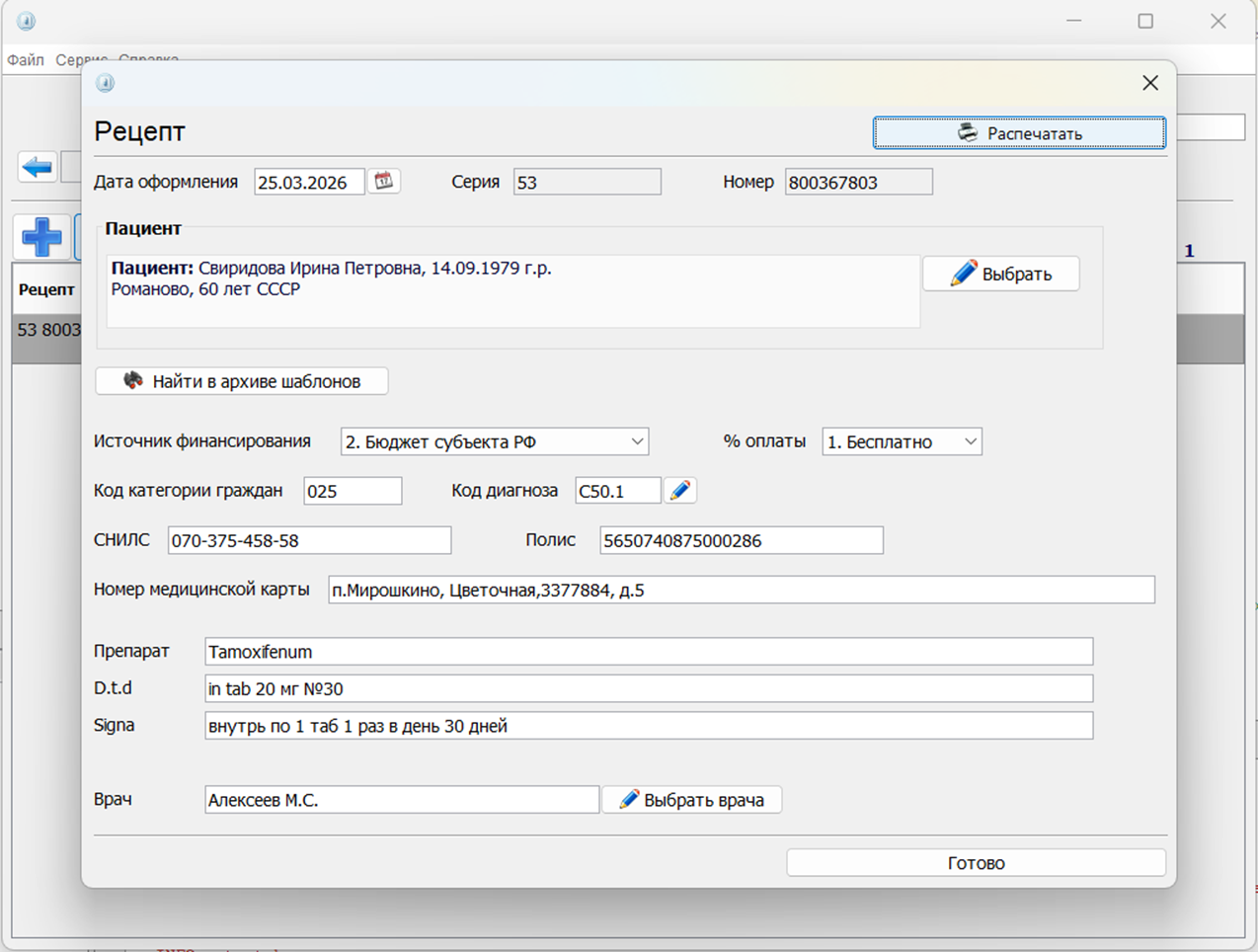
Task: Click the Полис number field
Action: tap(741, 540)
